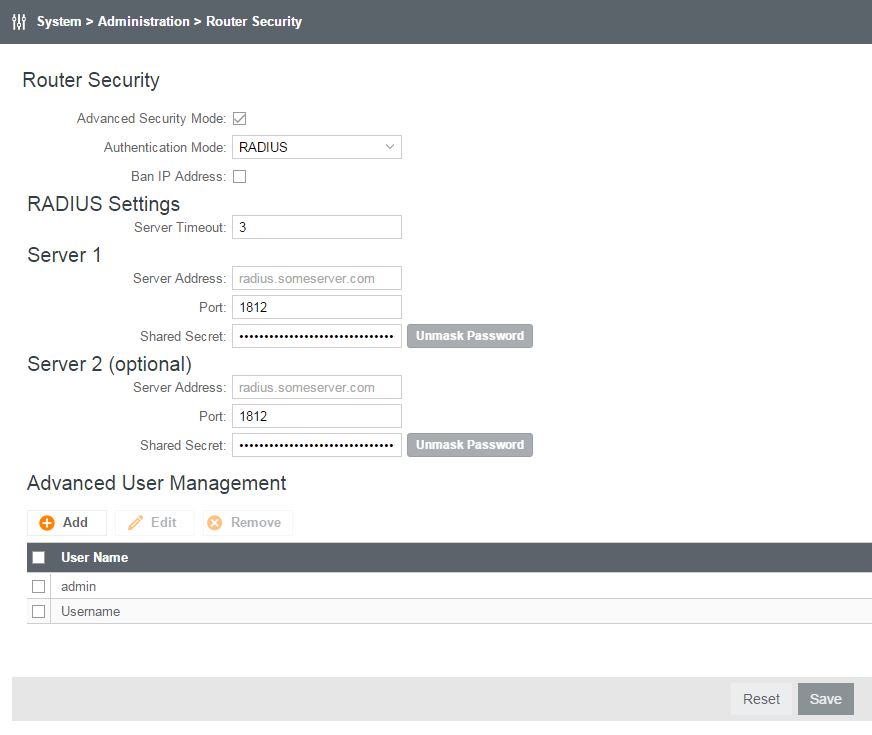The image size is (872, 735).
Task: Select Router Security breadcrumb item
Action: [254, 22]
